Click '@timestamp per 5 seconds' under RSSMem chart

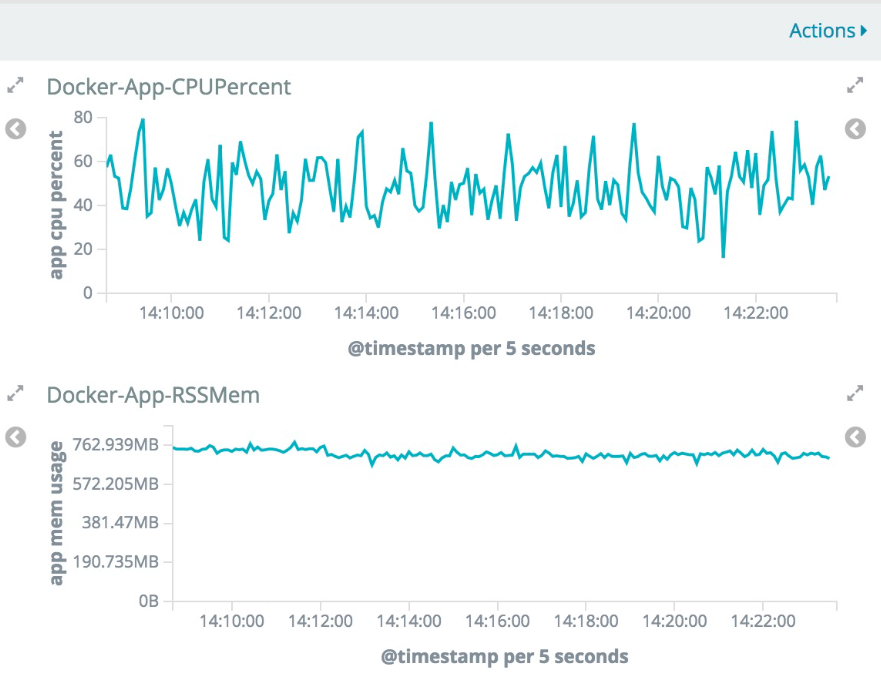point(504,657)
